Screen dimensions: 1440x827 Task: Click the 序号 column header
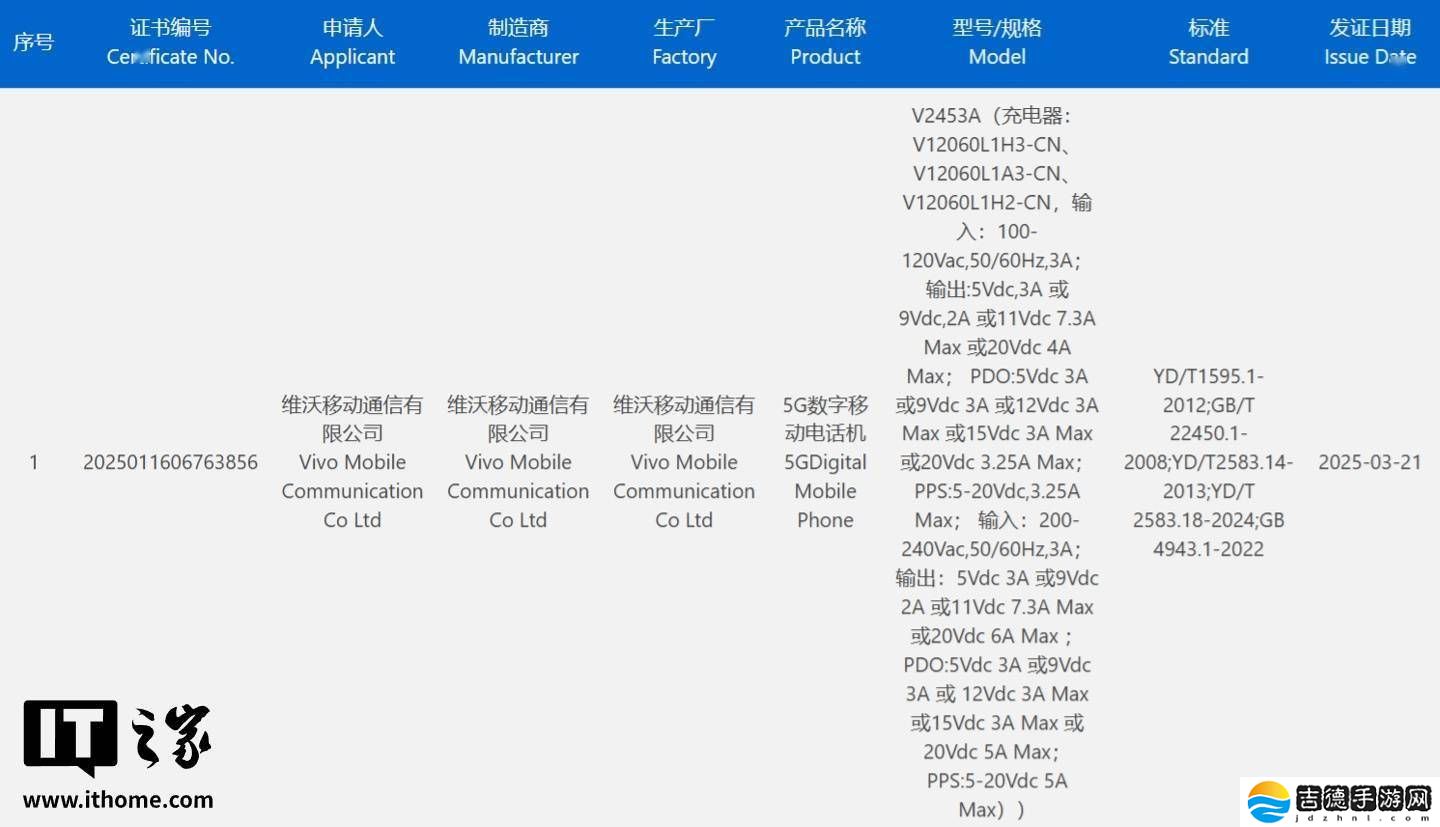point(33,42)
